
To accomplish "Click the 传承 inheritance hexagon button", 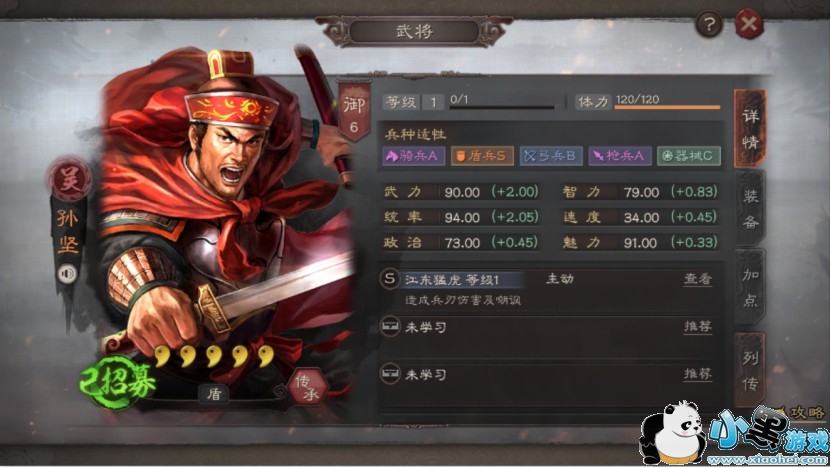I will 308,387.
